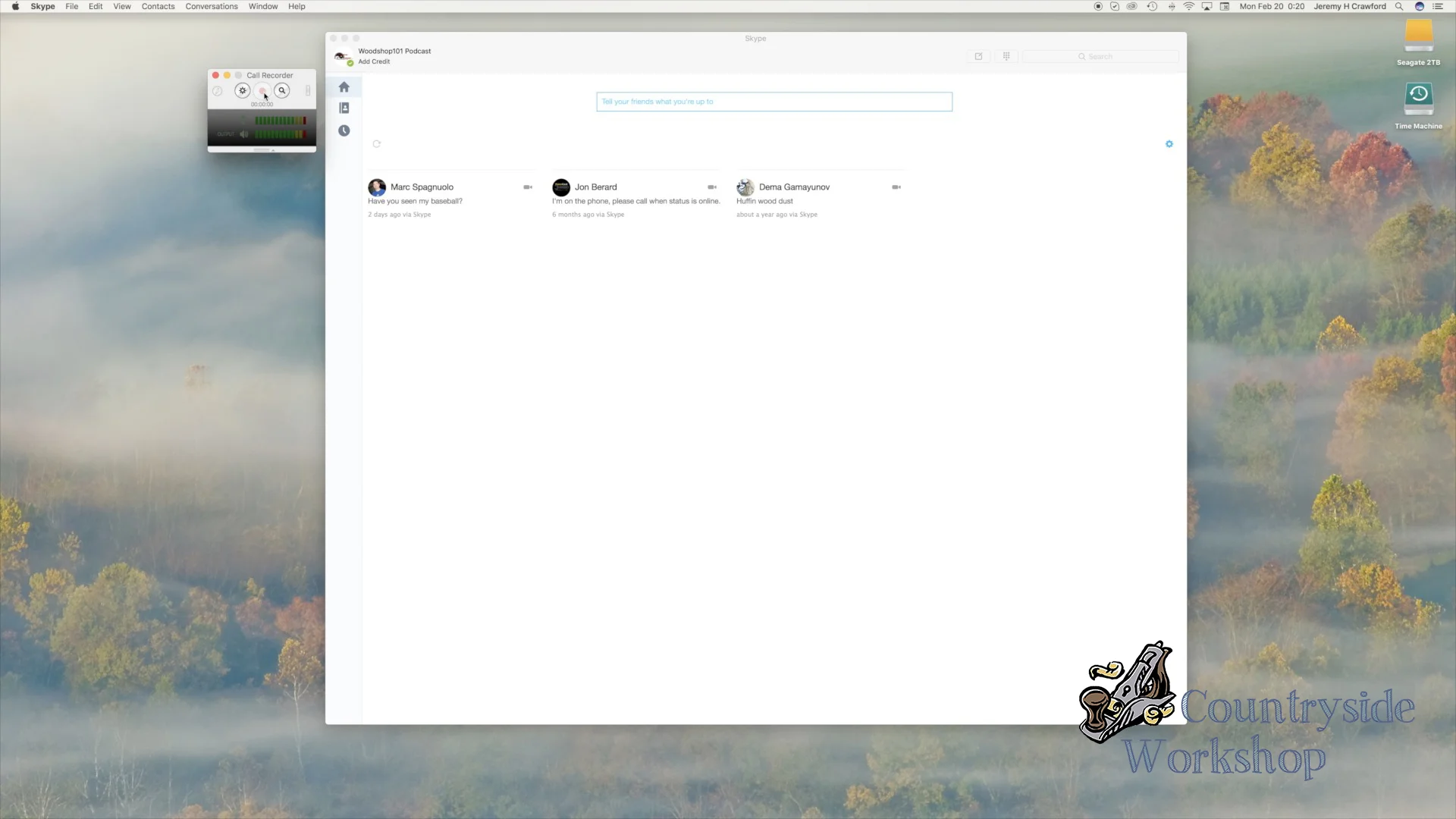Click the mood message field 'Tell your friends'

tap(774, 102)
